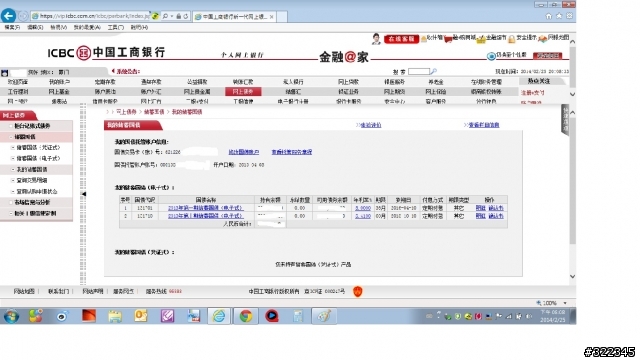Open the file folder taskbar icon

coord(115,316)
